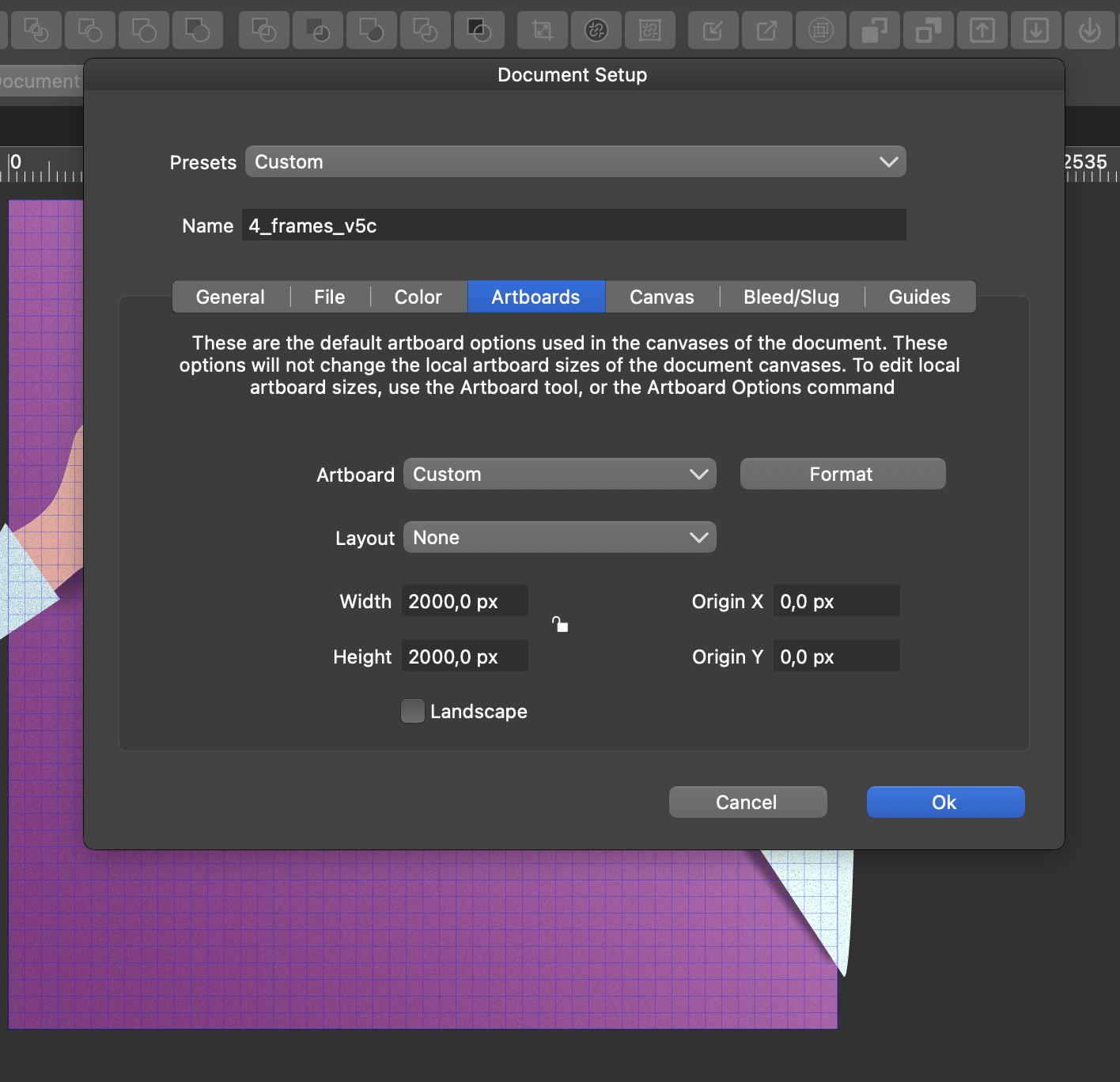Viewport: 1120px width, 1082px height.
Task: Click the dashed-square link icon in the toolbar
Action: [650, 31]
